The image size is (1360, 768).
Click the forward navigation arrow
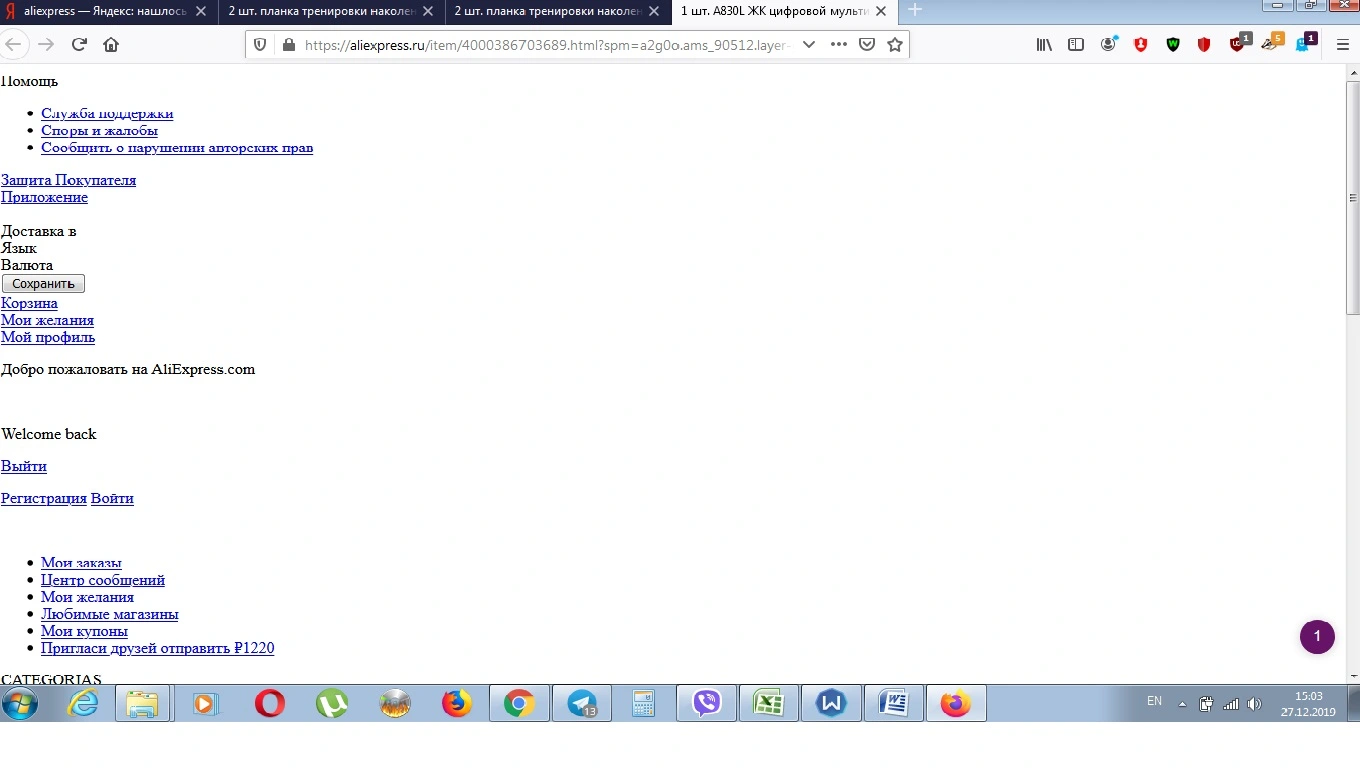pos(45,44)
